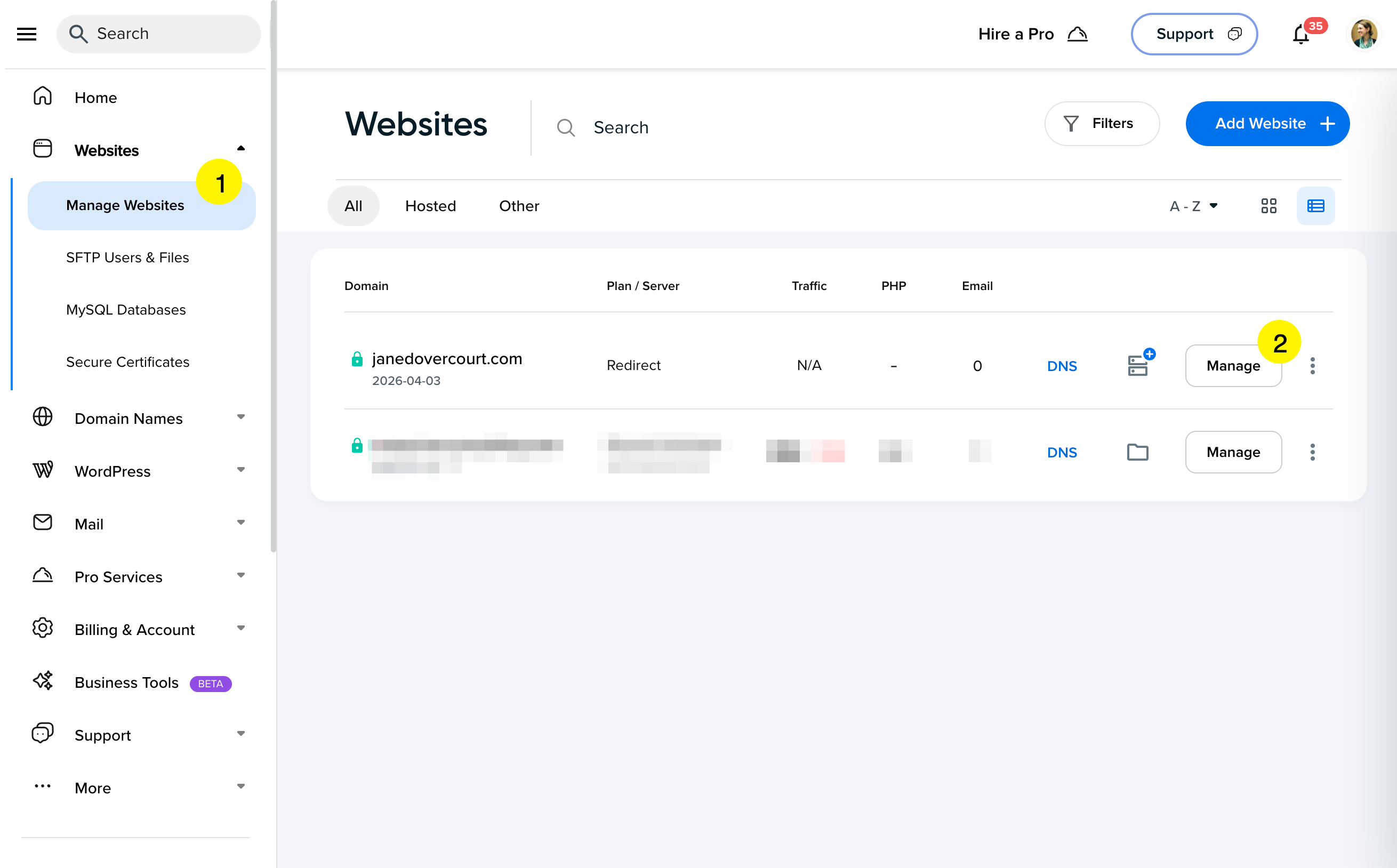Click the server add icon for janedovercourt.com
This screenshot has height=868, width=1397.
(1137, 365)
